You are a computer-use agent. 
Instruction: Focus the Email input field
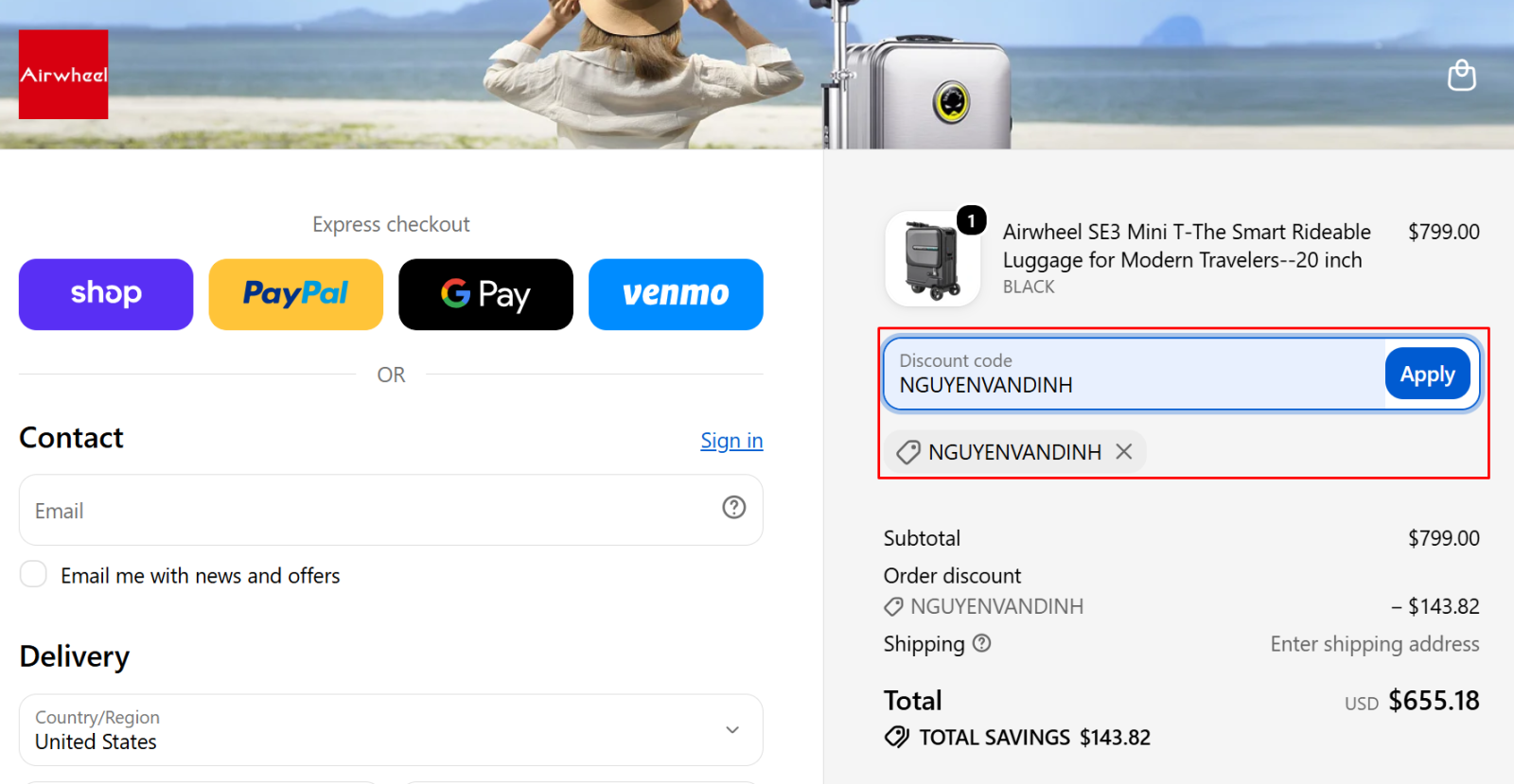point(391,510)
